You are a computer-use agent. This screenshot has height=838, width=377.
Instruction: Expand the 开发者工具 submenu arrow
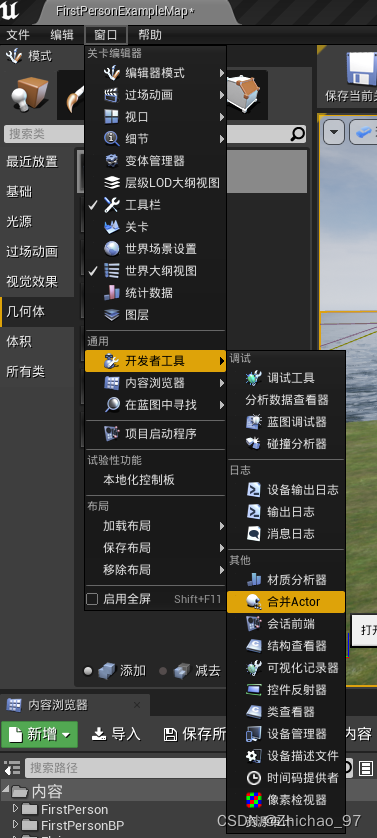click(221, 361)
